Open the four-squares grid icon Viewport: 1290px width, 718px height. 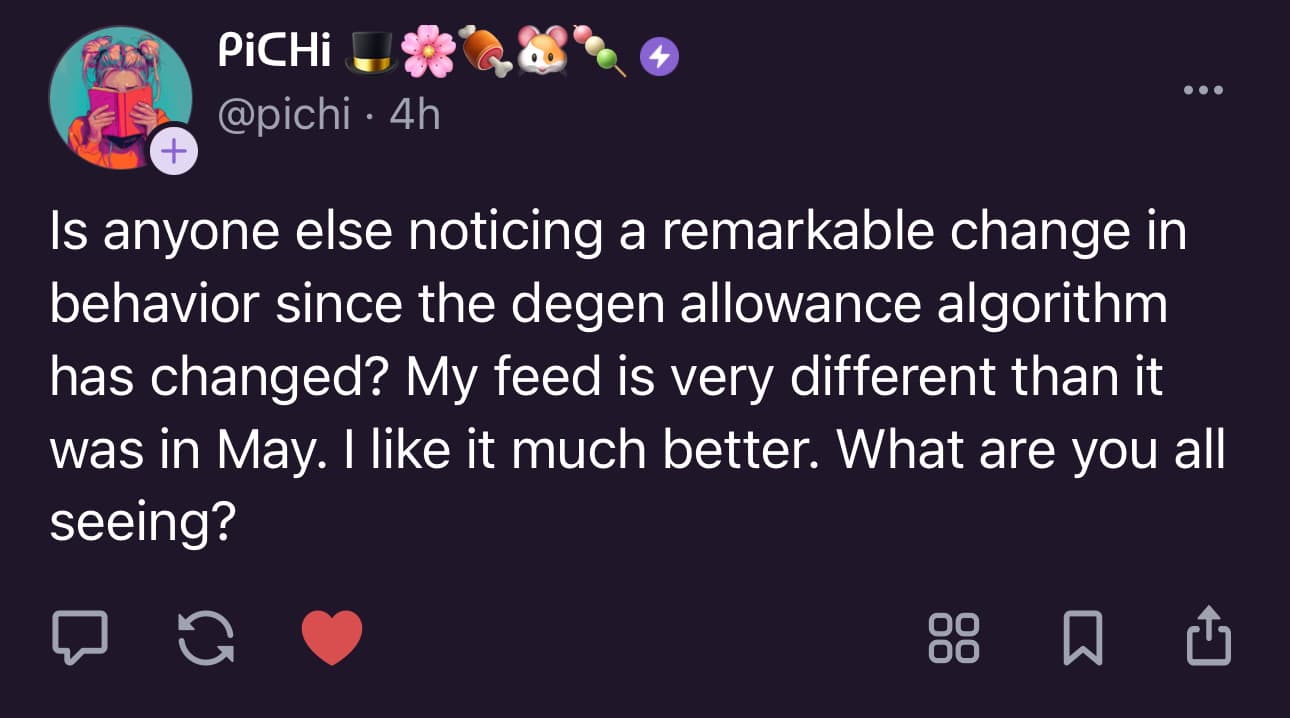[x=954, y=638]
